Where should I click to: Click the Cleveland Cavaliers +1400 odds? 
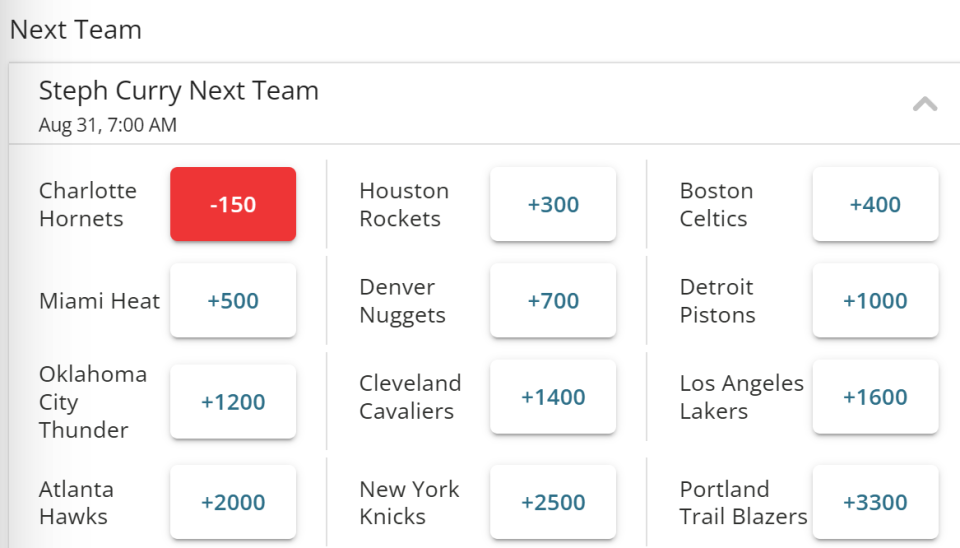coord(553,397)
